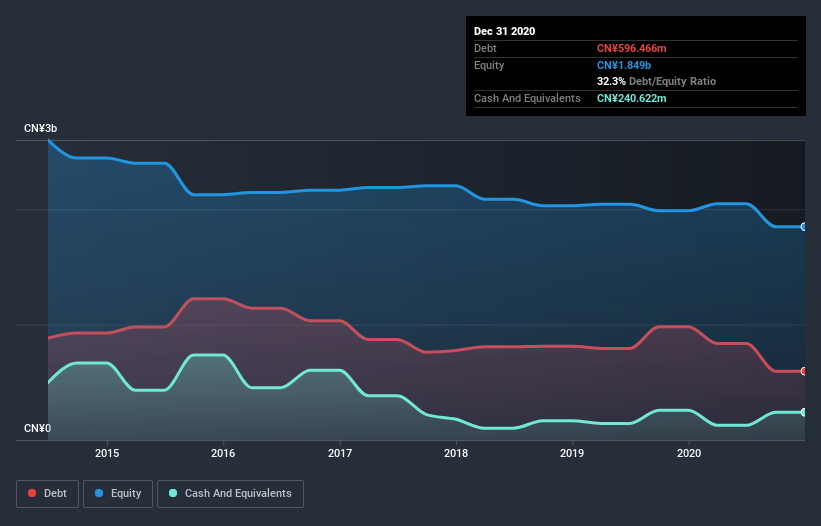Click the Debt row label in tooltip
The width and height of the screenshot is (821, 526).
485,49
